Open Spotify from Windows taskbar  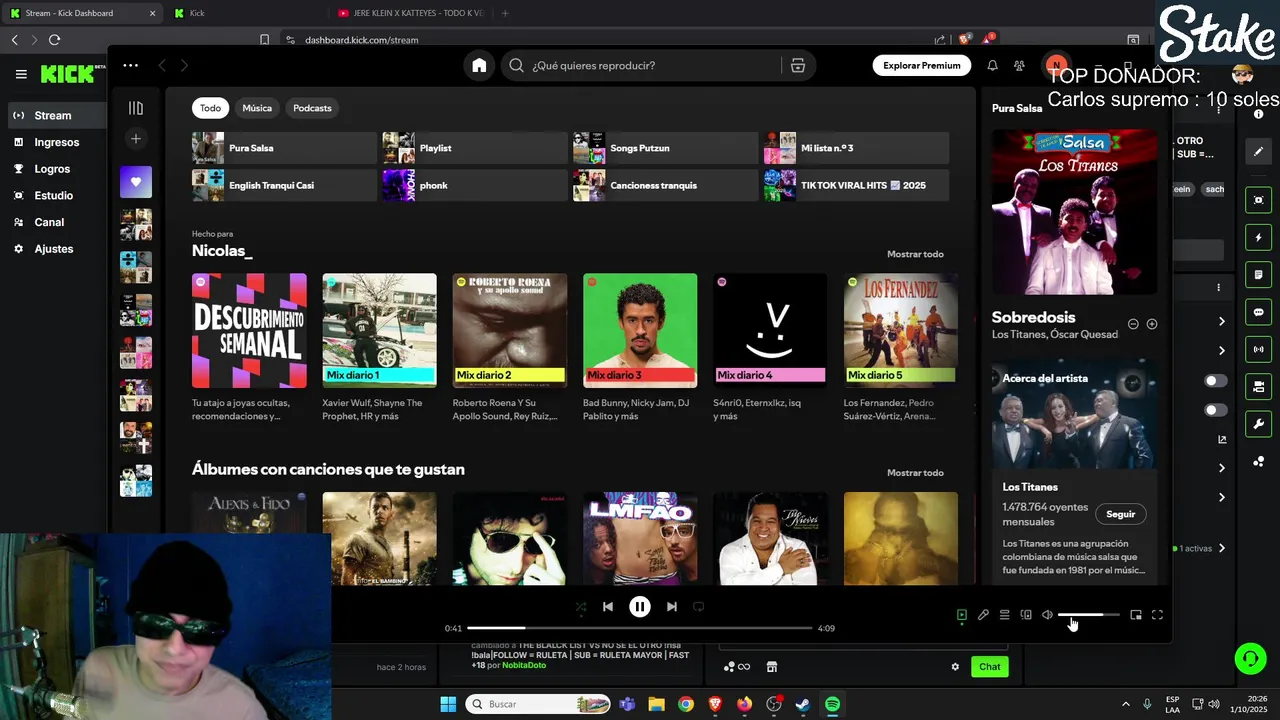coord(832,704)
